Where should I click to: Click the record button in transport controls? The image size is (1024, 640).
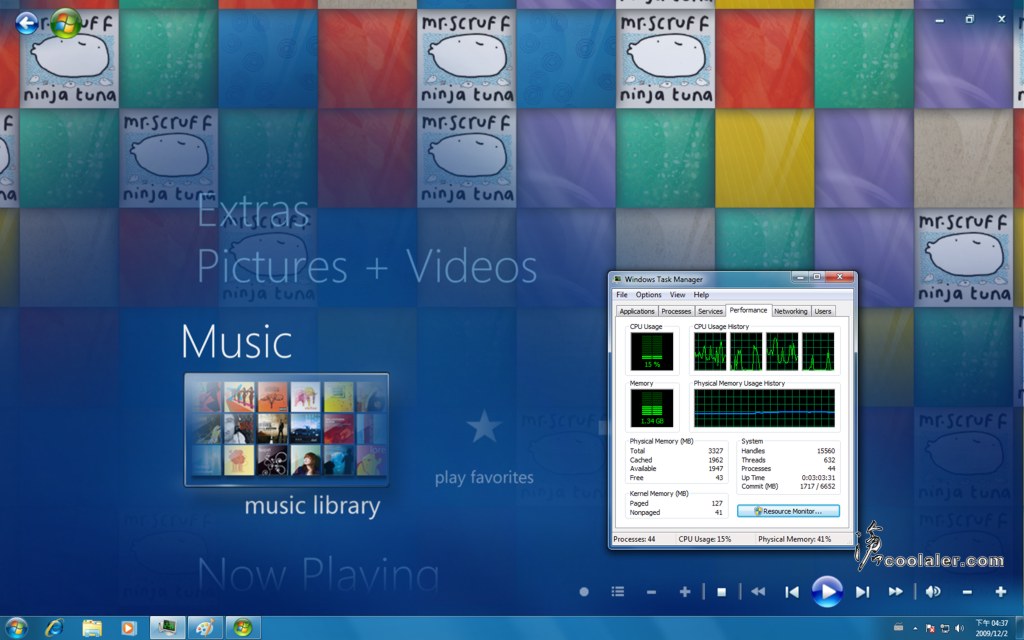pyautogui.click(x=584, y=592)
